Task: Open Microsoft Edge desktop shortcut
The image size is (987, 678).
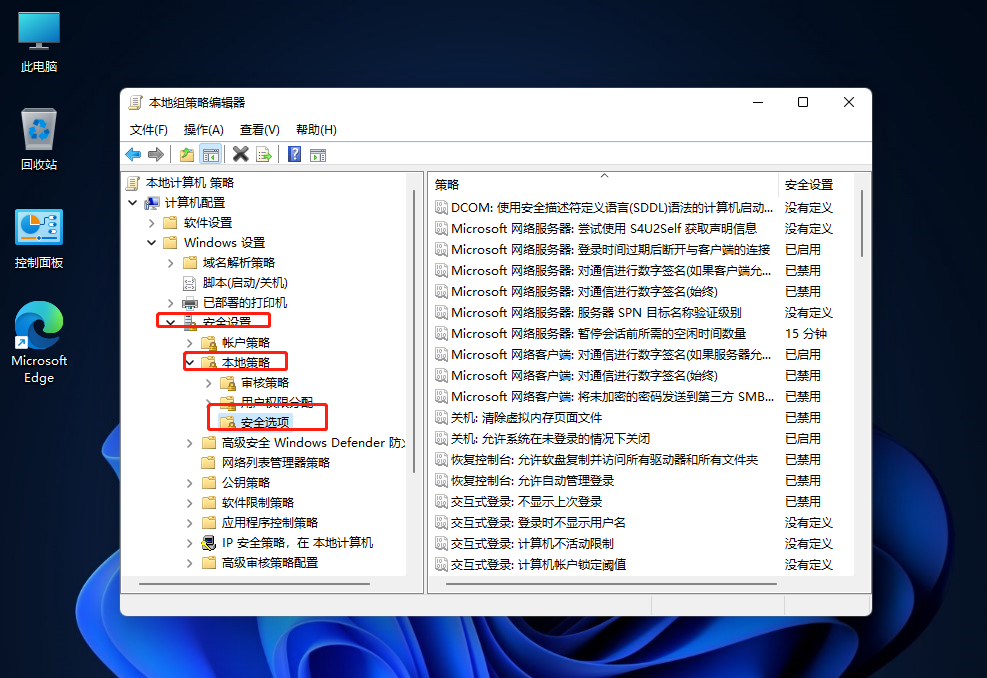Action: (x=39, y=343)
